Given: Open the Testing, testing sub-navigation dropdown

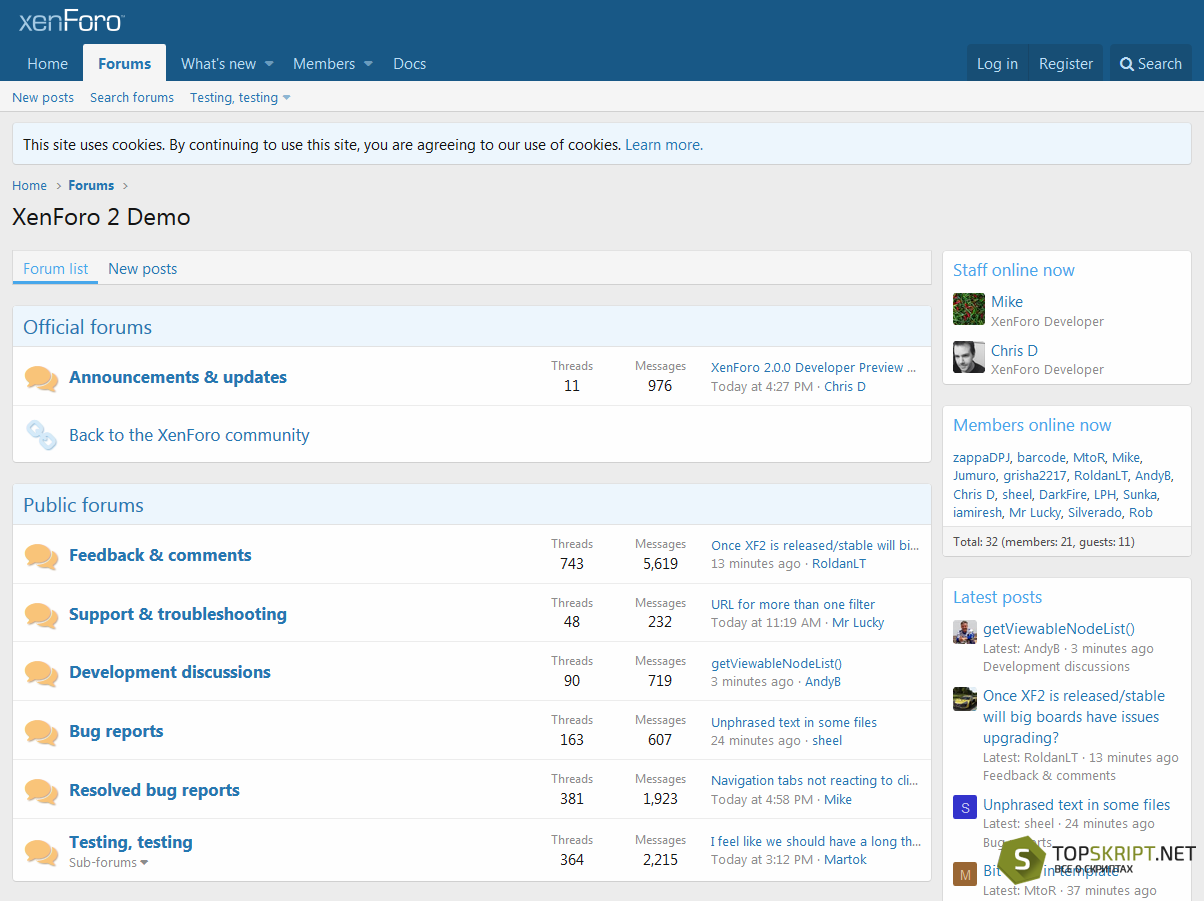Looking at the screenshot, I should (x=287, y=98).
